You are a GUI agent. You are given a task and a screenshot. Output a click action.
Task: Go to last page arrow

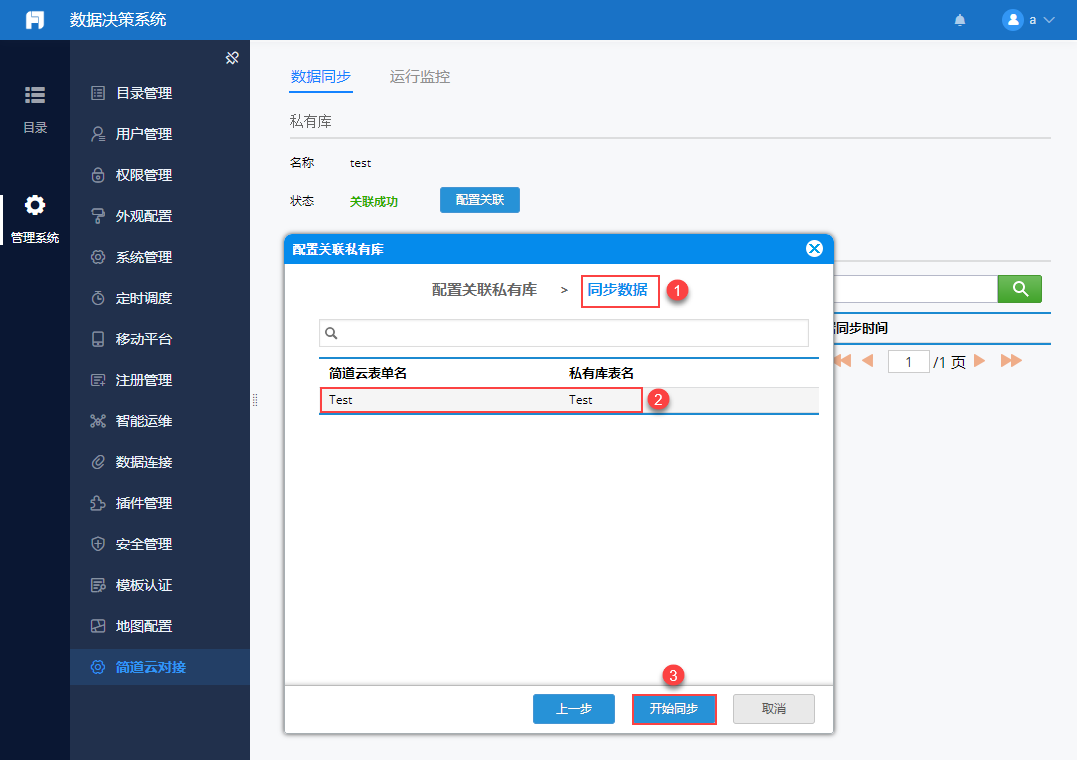click(x=1011, y=361)
